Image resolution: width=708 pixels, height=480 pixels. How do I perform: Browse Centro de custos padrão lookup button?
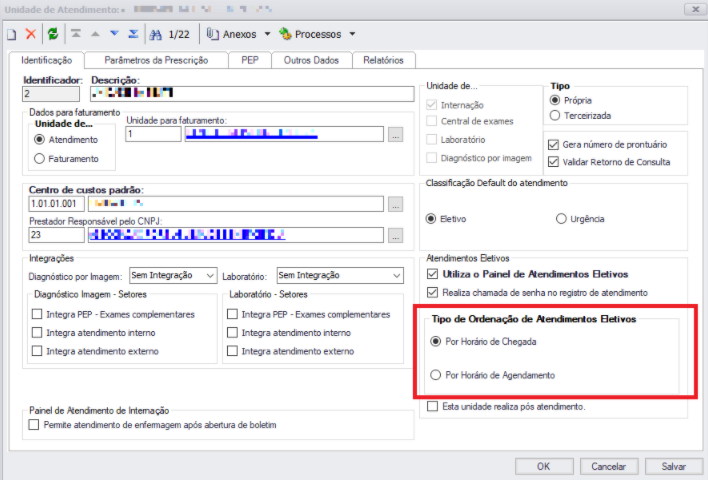click(396, 204)
